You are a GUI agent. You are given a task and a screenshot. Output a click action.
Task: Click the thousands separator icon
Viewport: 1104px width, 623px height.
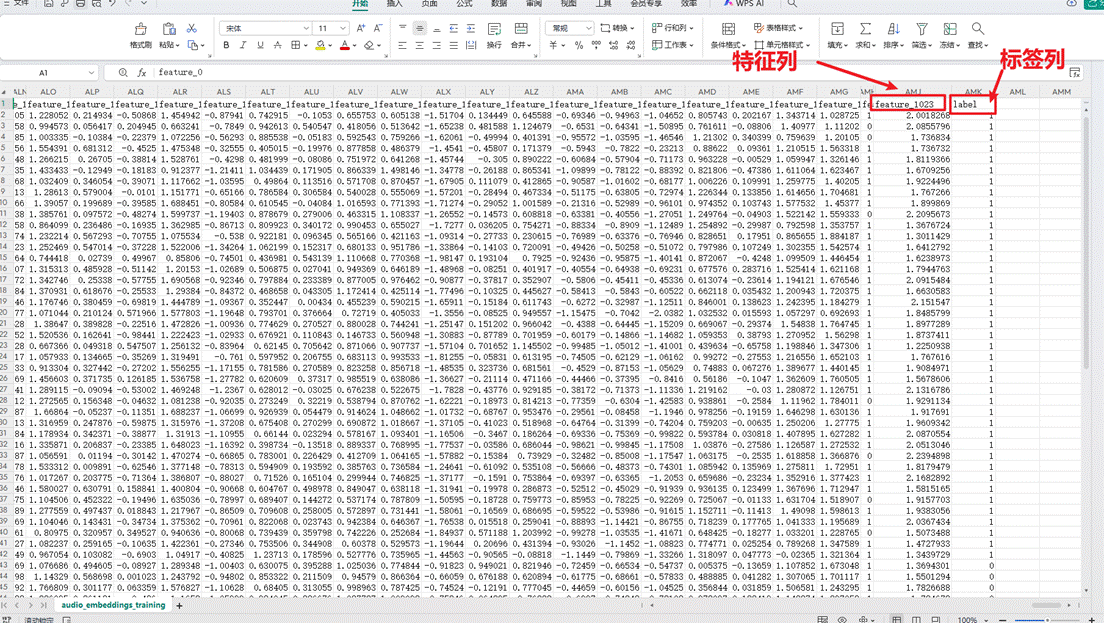596,45
